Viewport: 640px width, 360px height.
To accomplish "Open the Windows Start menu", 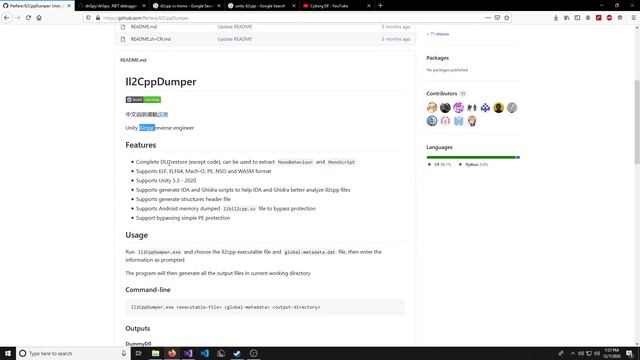I will coord(8,353).
